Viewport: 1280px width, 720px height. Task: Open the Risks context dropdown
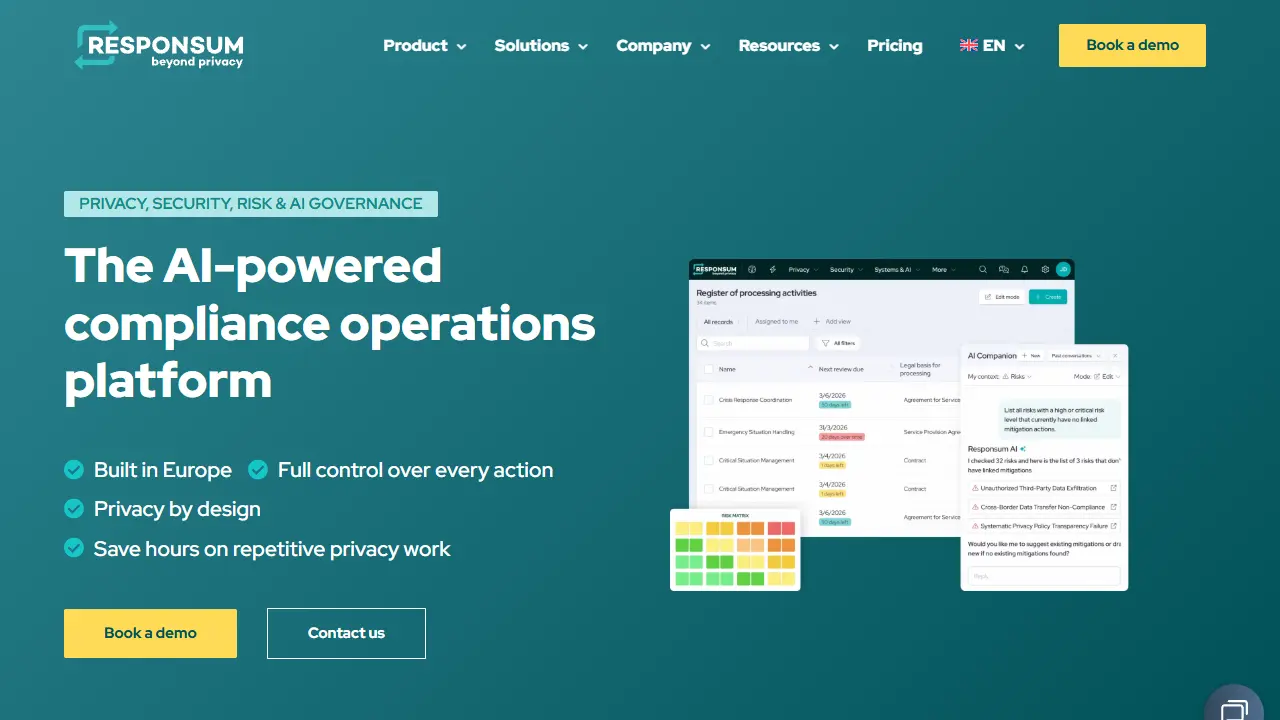point(1017,376)
